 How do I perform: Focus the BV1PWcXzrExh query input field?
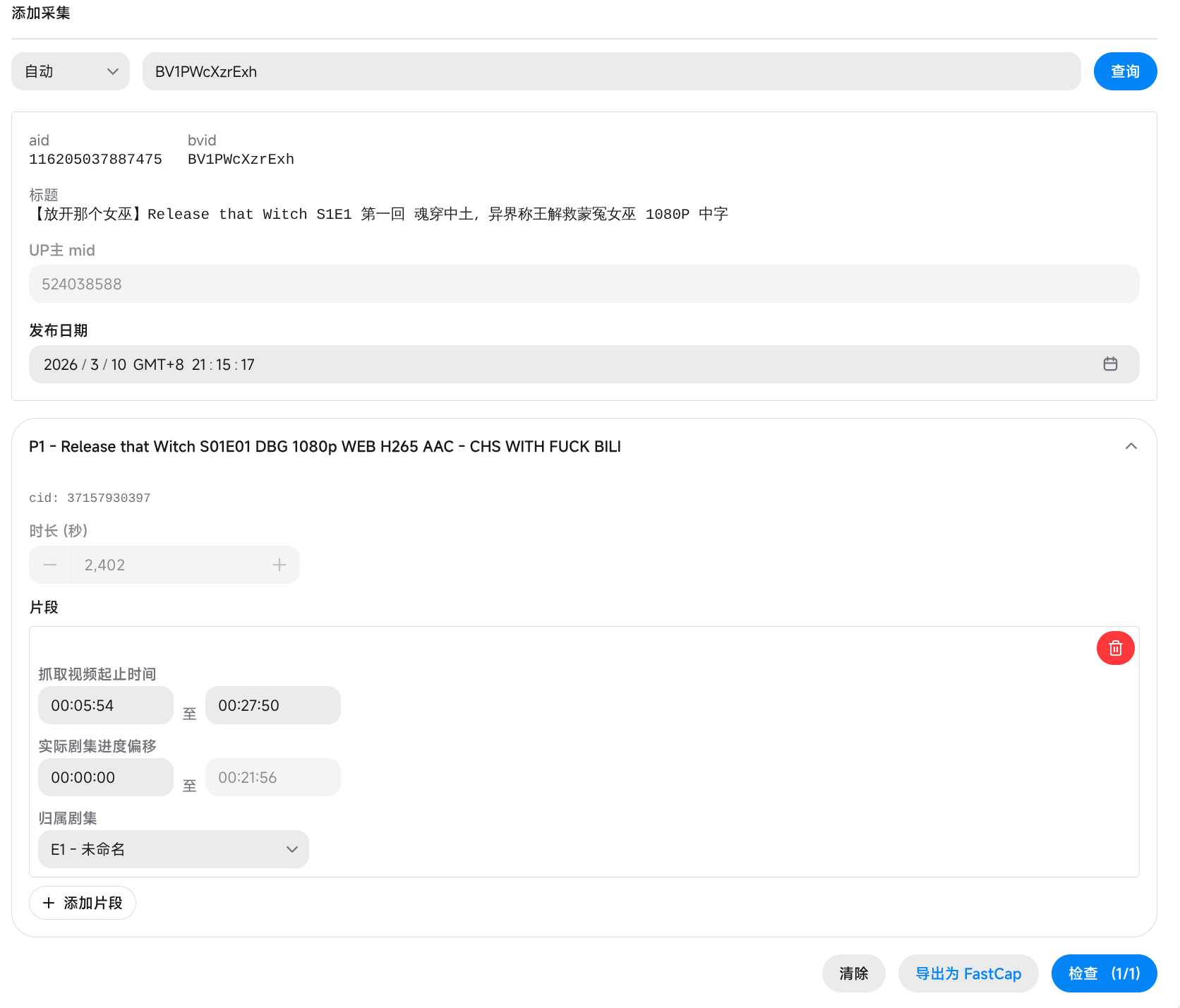[x=611, y=71]
